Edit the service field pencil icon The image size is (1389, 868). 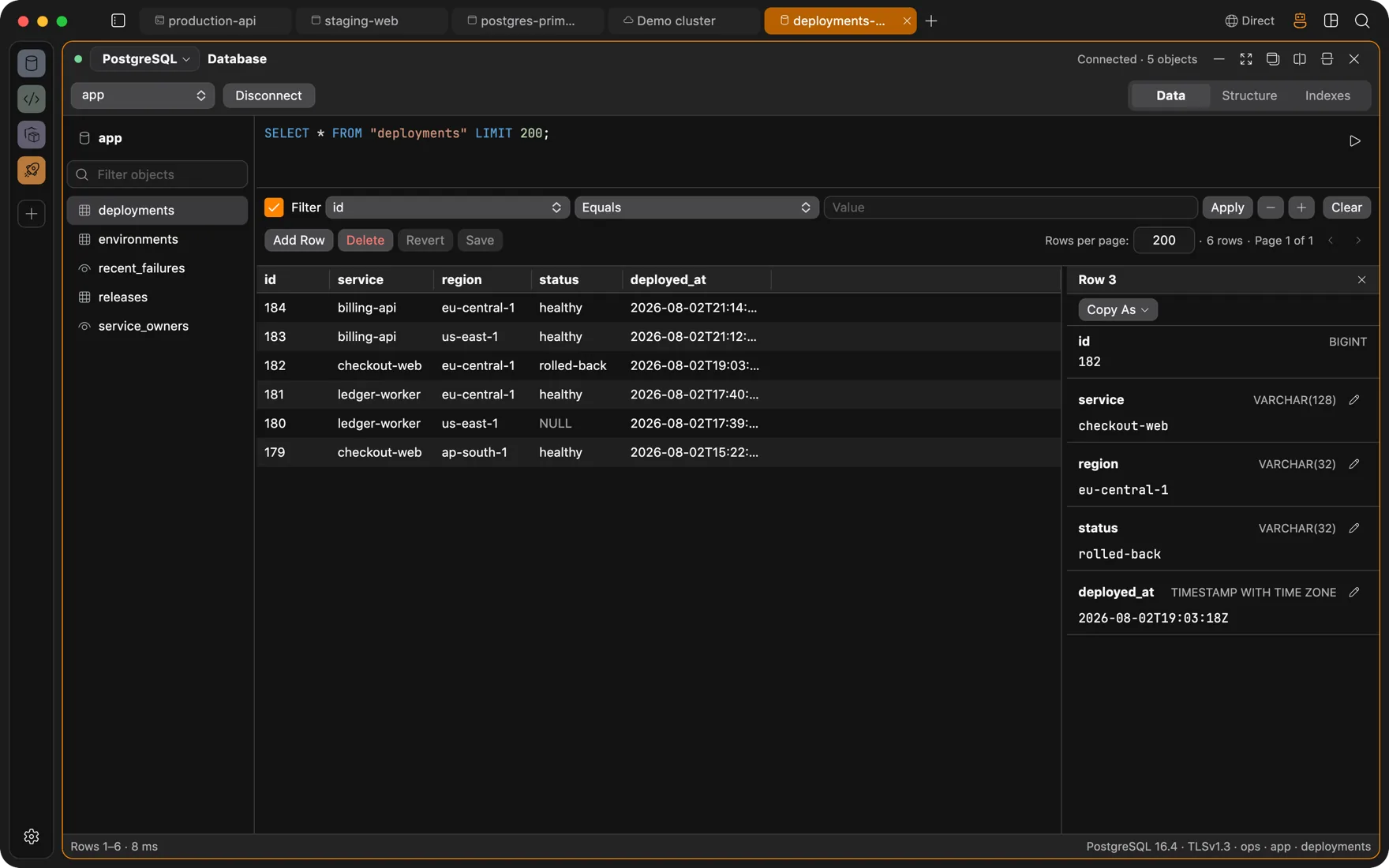(1354, 400)
